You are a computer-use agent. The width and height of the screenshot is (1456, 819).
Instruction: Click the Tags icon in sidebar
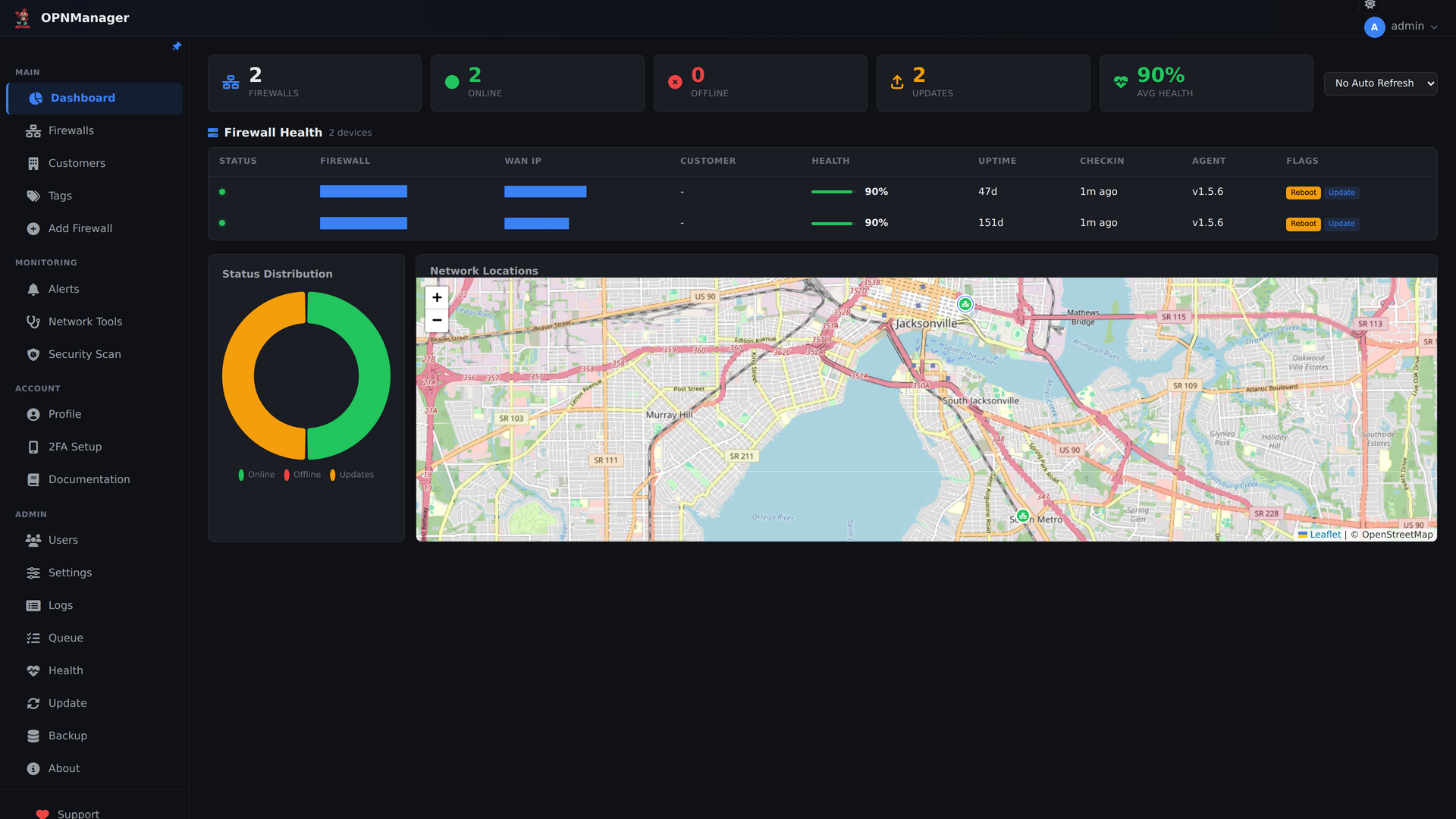point(33,196)
